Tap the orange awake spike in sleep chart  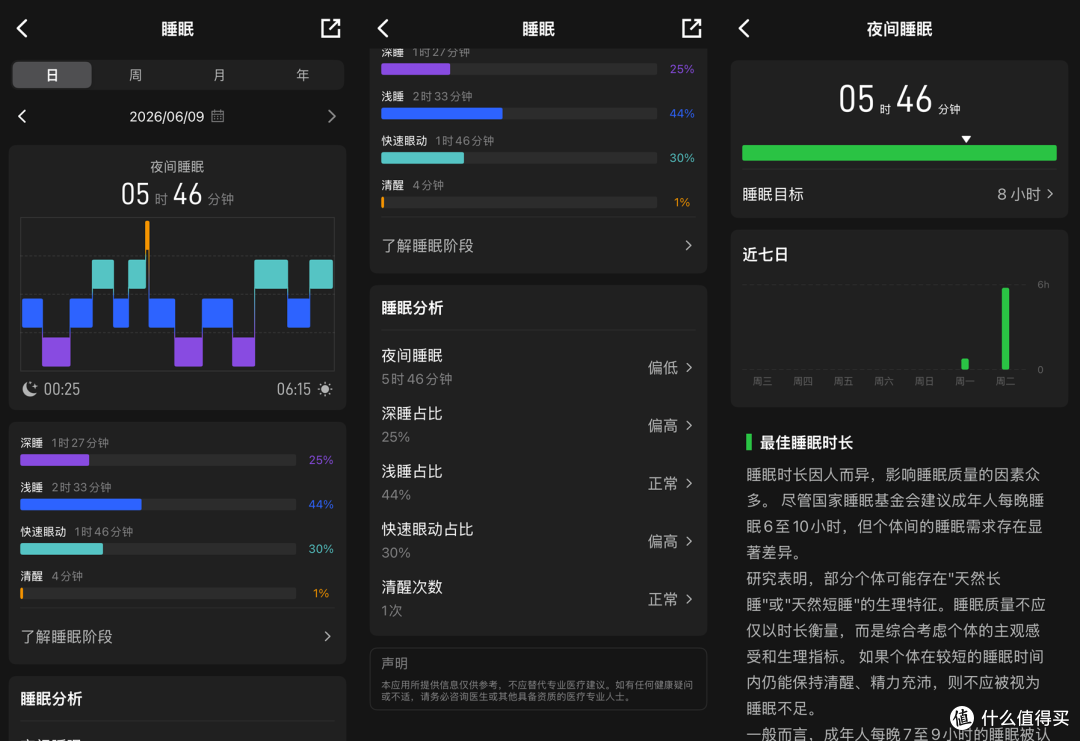point(147,236)
